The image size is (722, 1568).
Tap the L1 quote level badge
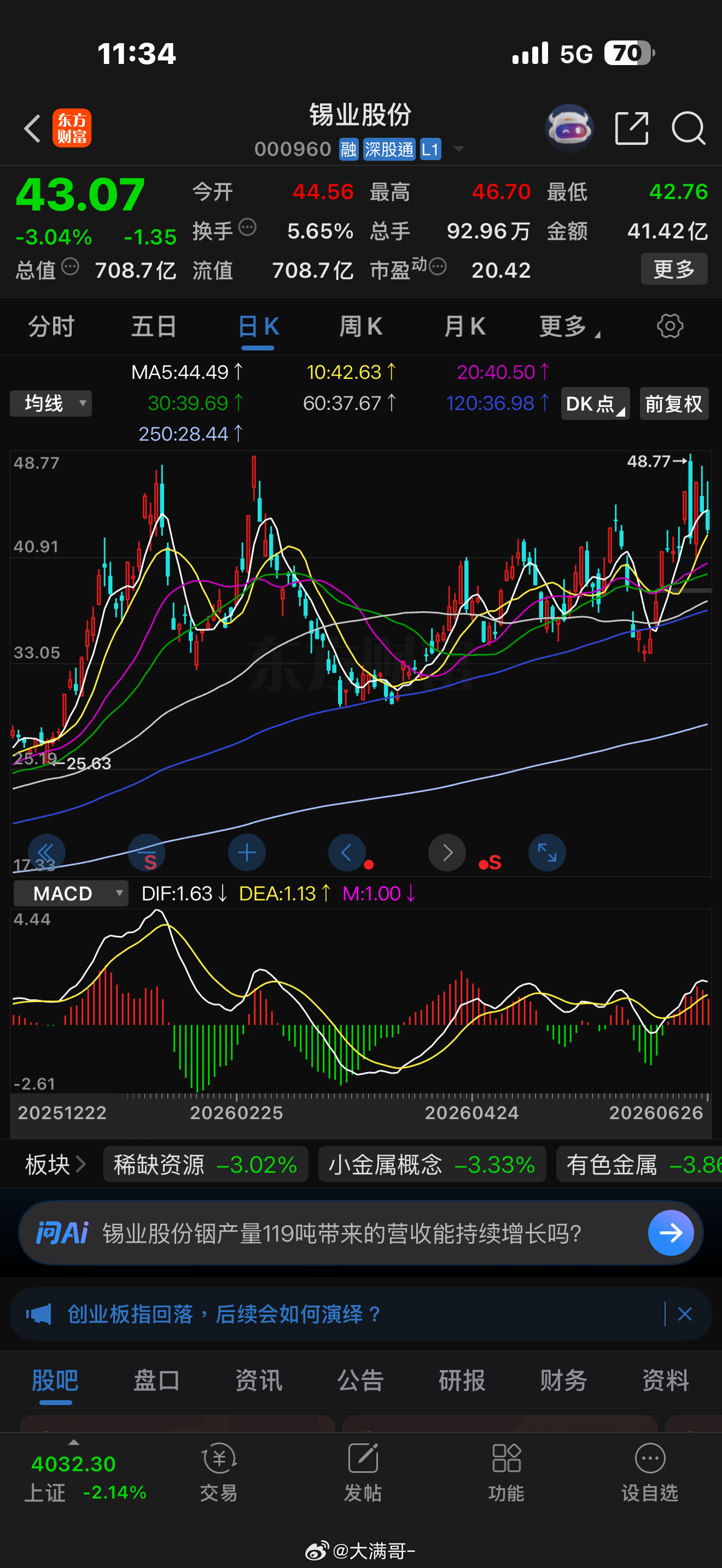pyautogui.click(x=430, y=149)
